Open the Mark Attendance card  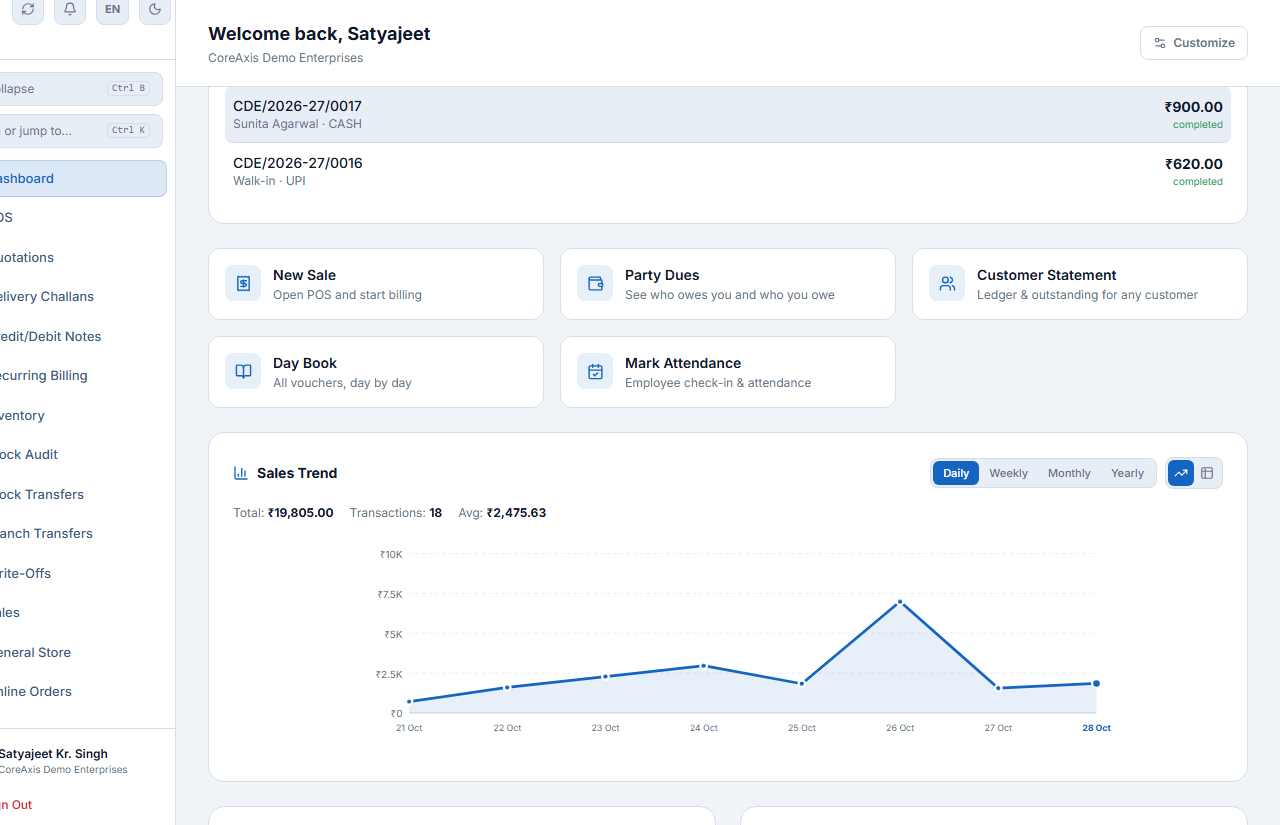click(728, 372)
